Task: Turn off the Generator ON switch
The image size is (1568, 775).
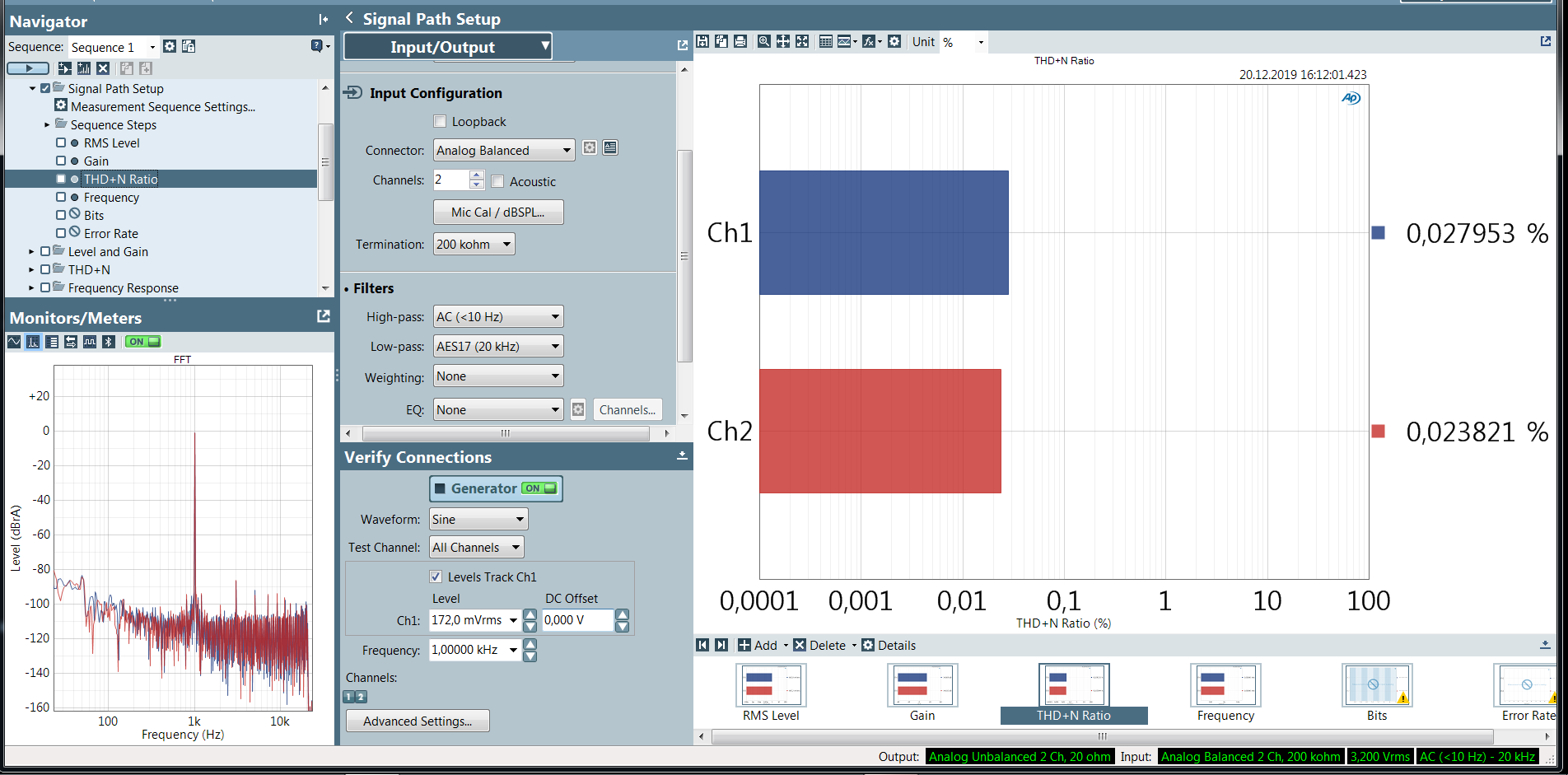Action: click(540, 488)
